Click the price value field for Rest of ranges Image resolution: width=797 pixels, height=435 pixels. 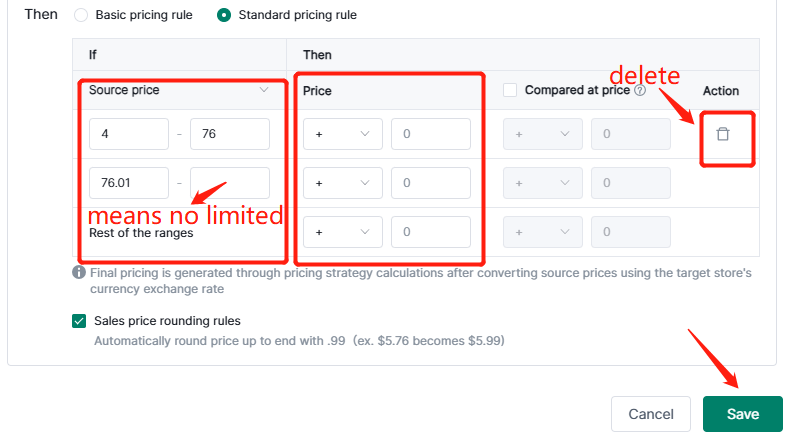point(431,232)
